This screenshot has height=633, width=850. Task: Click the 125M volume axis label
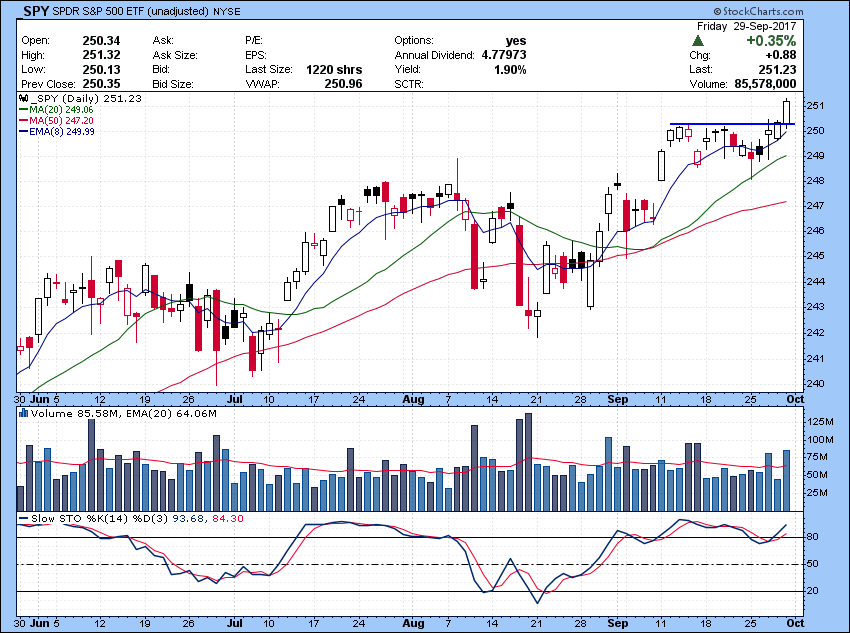[x=819, y=422]
